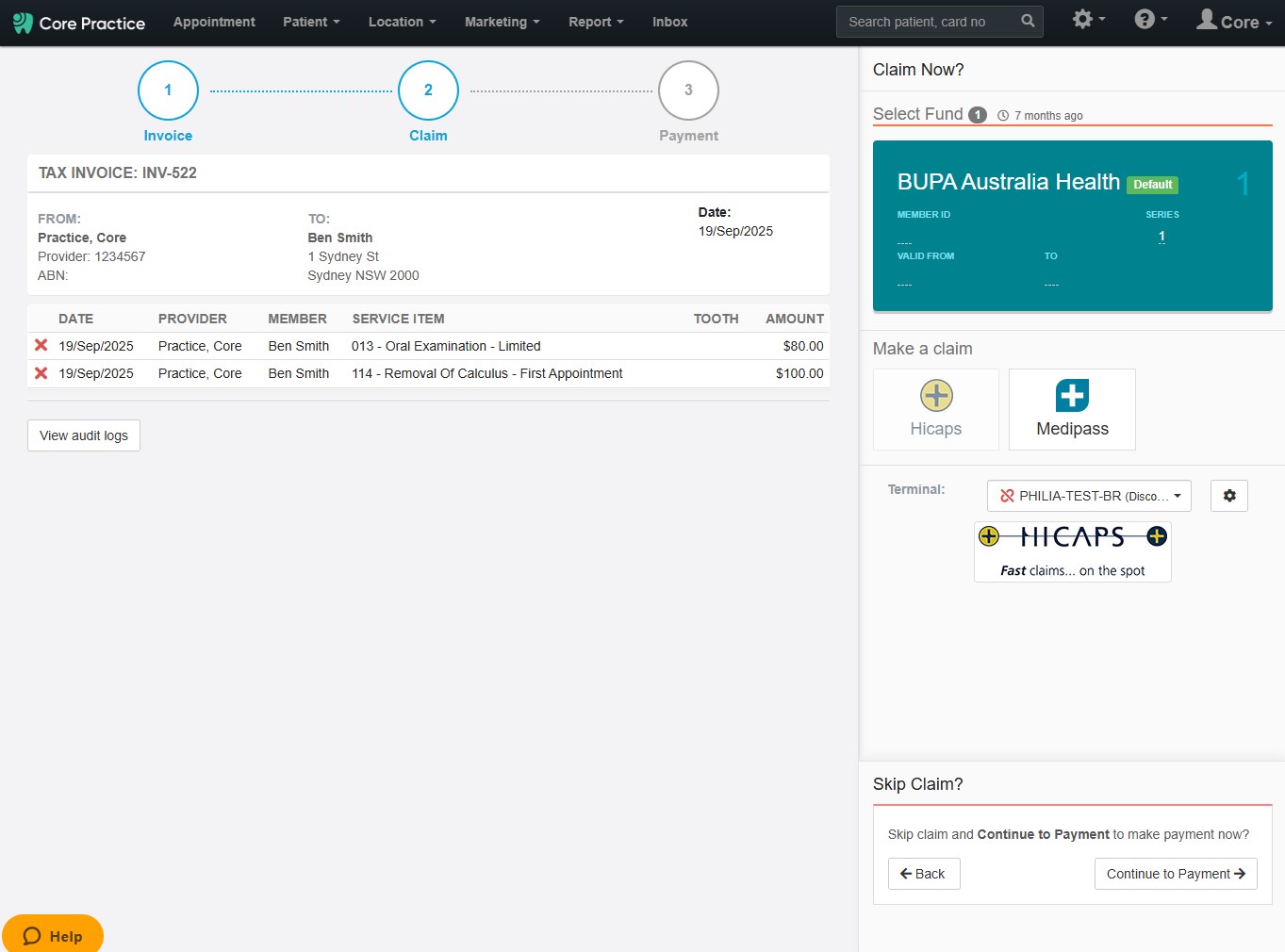The height and width of the screenshot is (952, 1285).
Task: Click the Back button
Action: tap(924, 874)
